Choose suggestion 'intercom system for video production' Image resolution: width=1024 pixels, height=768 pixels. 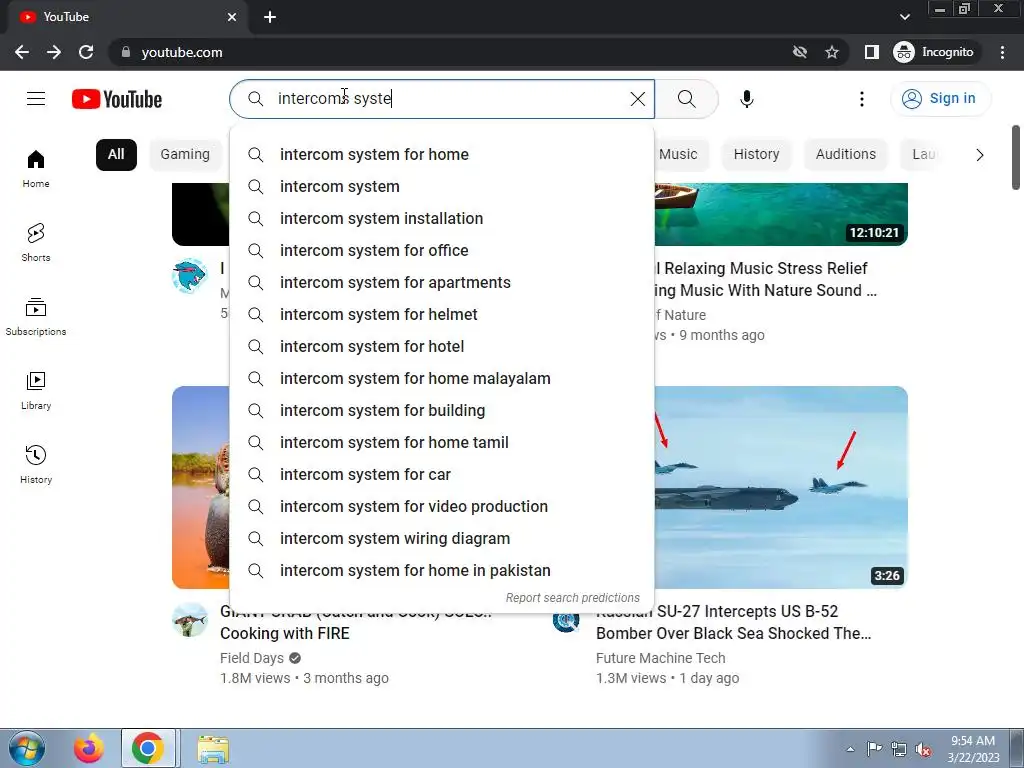(x=441, y=506)
